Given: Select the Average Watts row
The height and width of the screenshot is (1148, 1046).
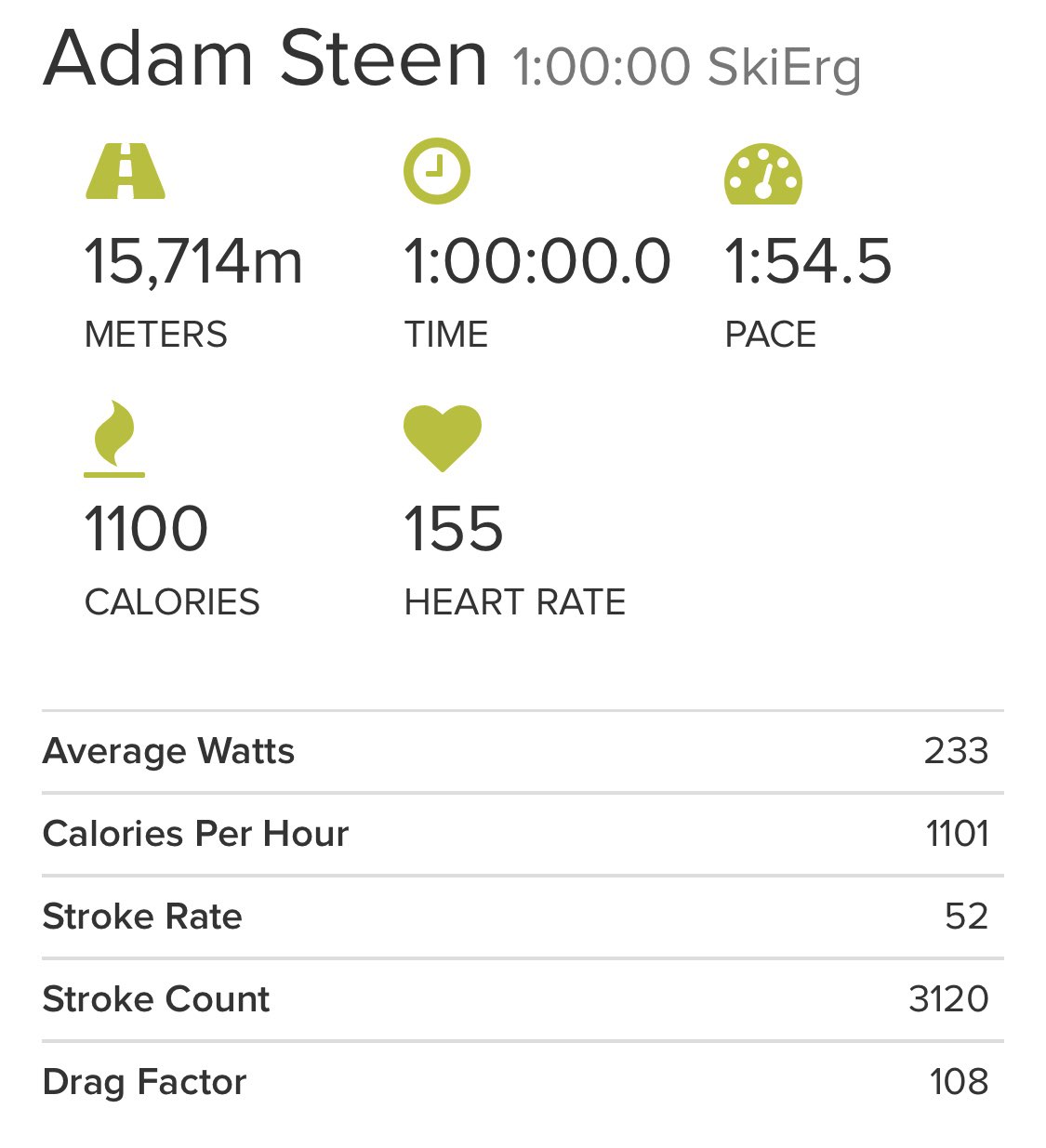Looking at the screenshot, I should point(523,751).
